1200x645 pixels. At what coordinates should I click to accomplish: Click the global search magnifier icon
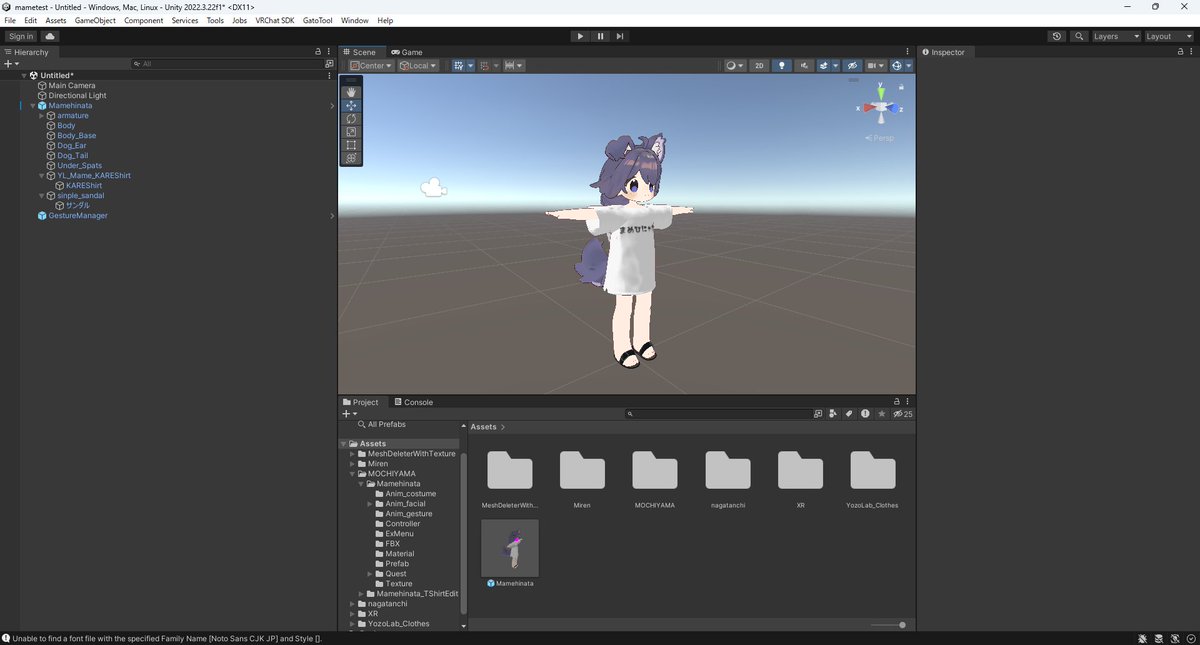[x=1079, y=36]
